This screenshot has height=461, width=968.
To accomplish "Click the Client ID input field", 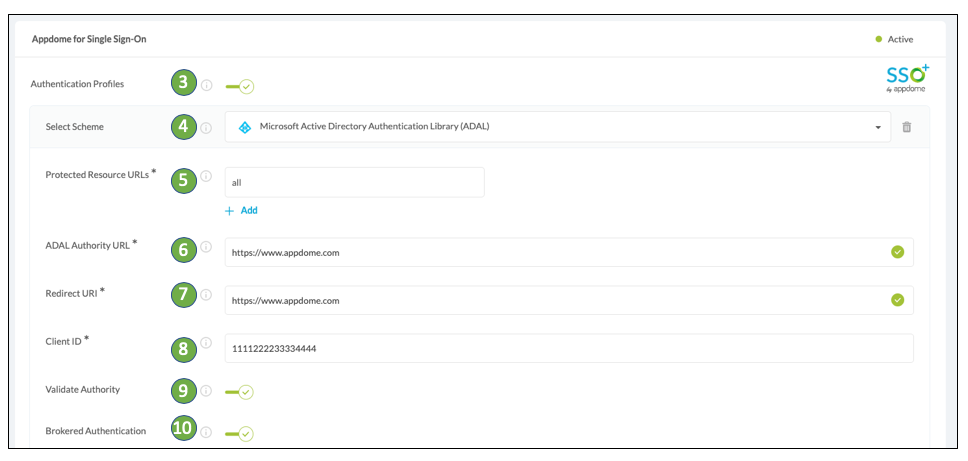I will pyautogui.click(x=568, y=348).
